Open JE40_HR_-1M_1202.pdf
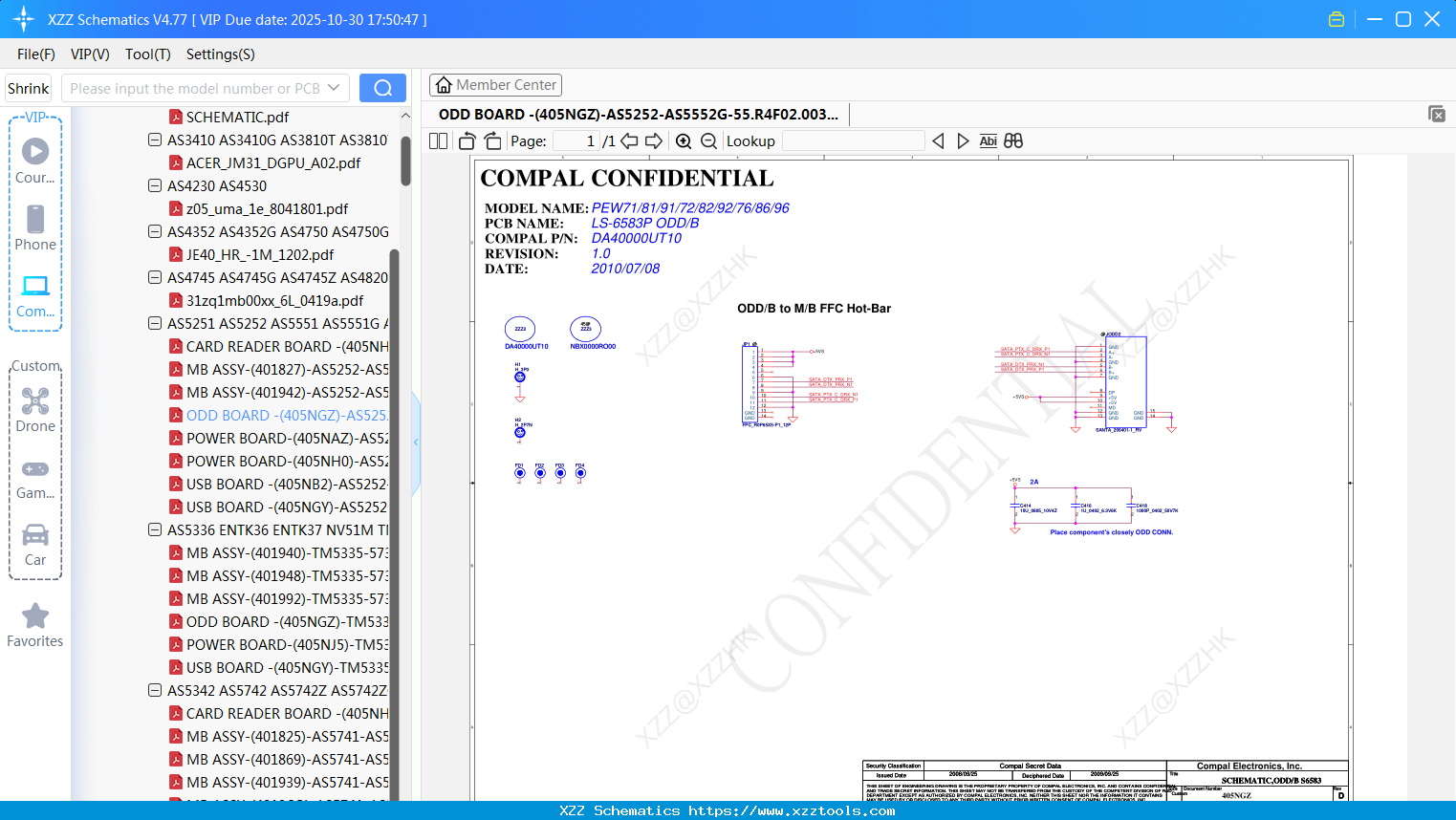The image size is (1456, 820). click(260, 254)
